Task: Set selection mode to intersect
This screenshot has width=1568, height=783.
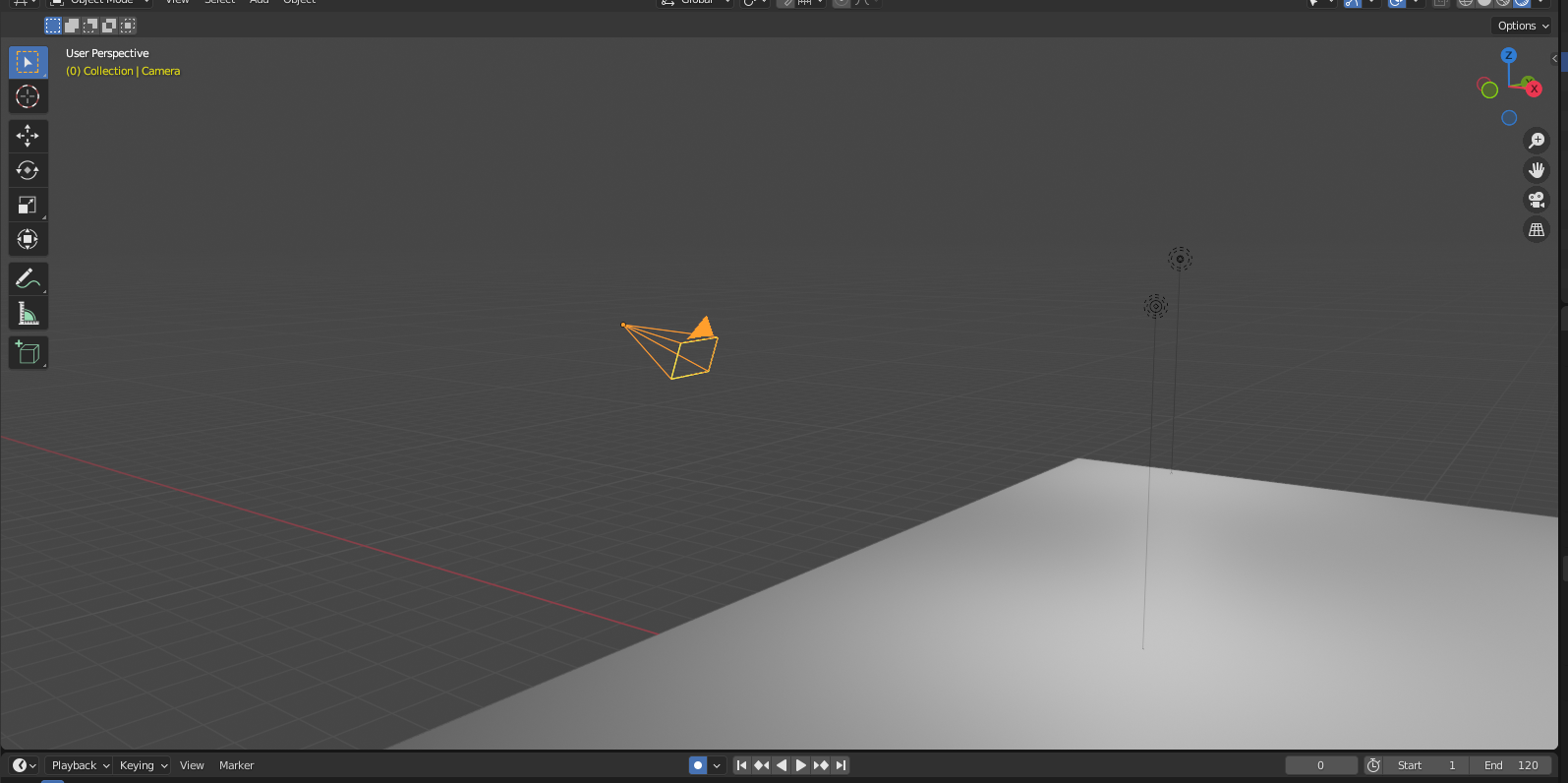Action: 128,26
